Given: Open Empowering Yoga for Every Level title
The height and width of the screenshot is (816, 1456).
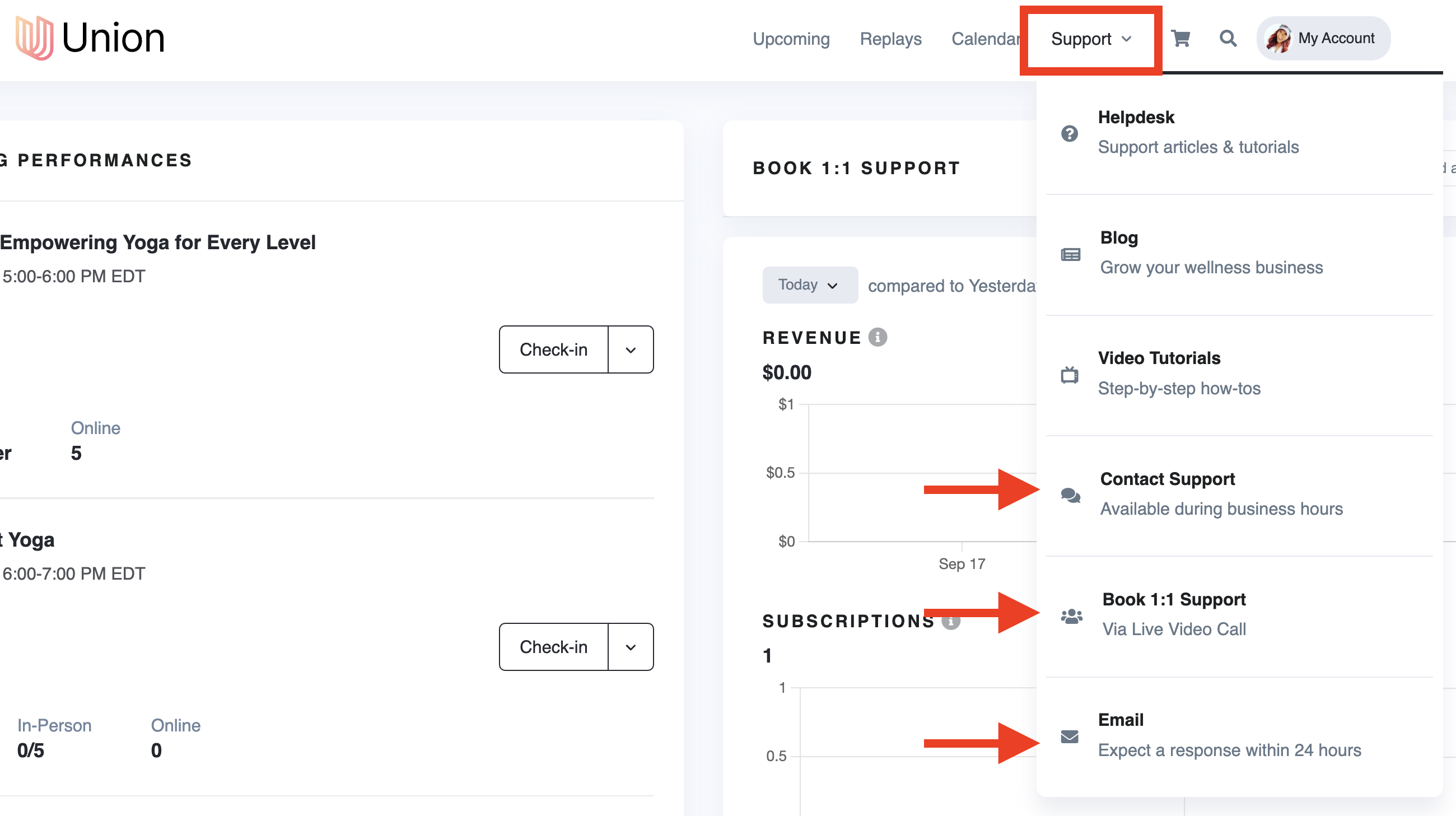Looking at the screenshot, I should coord(158,243).
